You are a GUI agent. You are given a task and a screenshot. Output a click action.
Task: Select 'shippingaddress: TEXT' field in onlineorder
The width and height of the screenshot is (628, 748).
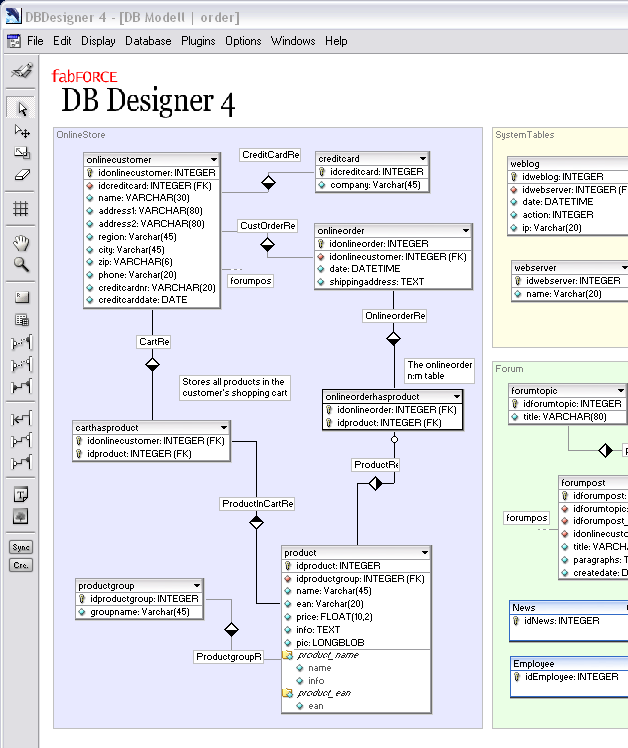click(x=394, y=282)
